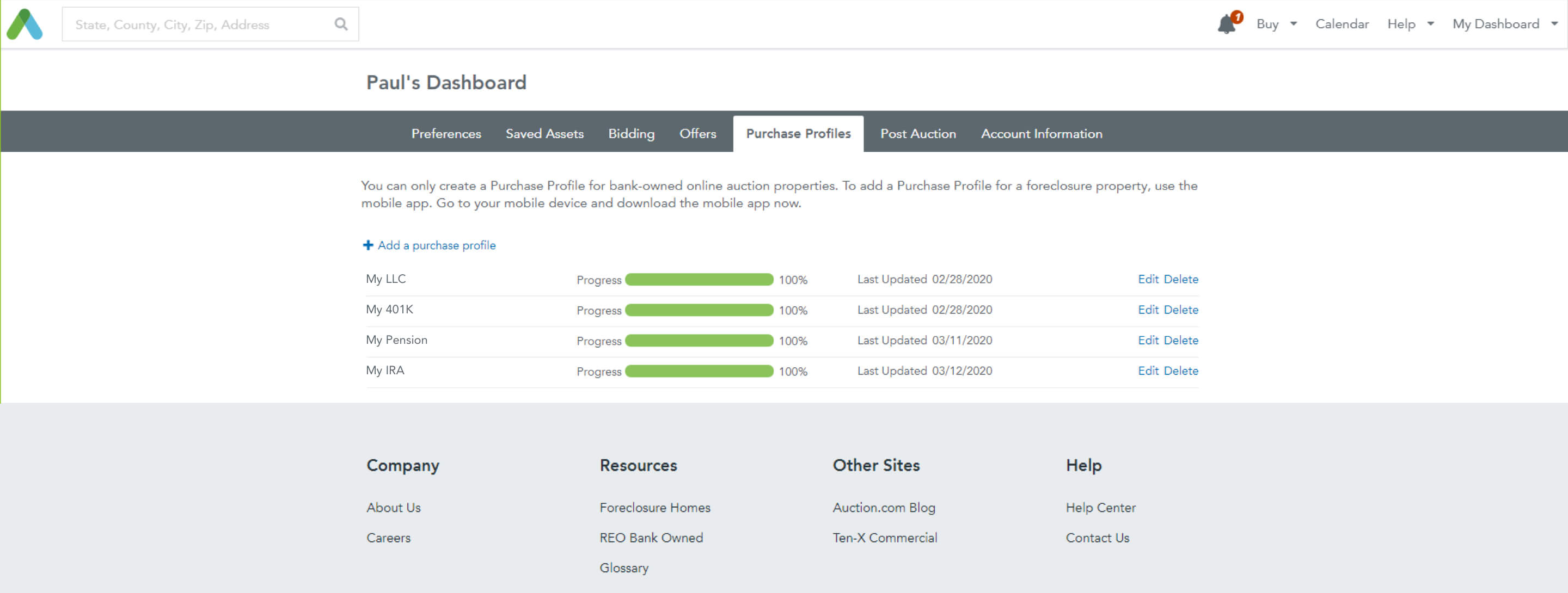Open the notifications bell icon

[x=1227, y=24]
